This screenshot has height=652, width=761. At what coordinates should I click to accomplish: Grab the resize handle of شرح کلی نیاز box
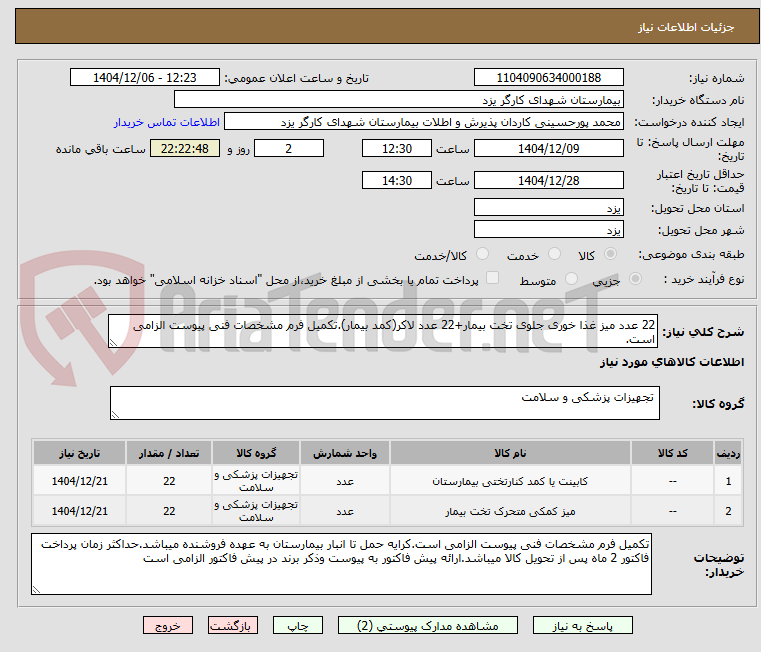pos(113,343)
